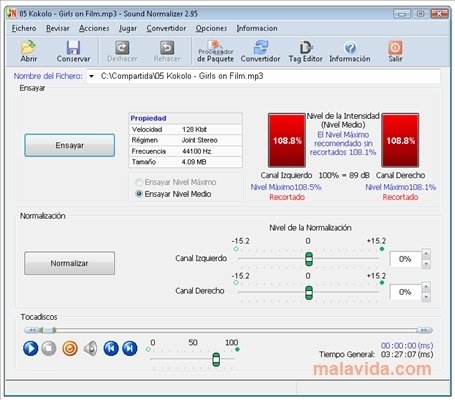Toggle the orange repeat playback button
The width and height of the screenshot is (455, 400).
tap(70, 349)
